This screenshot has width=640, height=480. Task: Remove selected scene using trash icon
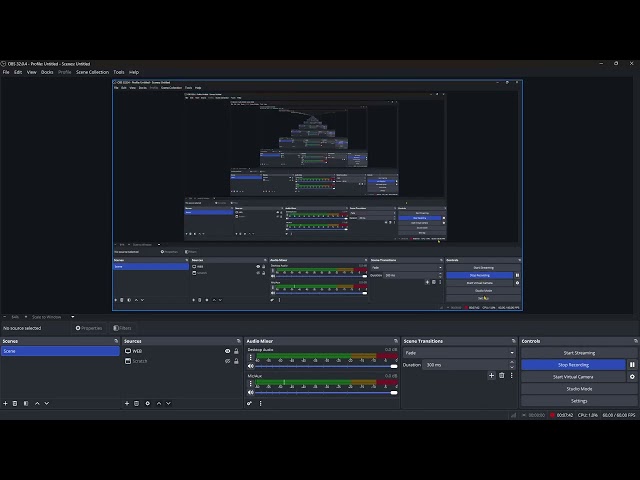click(x=15, y=403)
